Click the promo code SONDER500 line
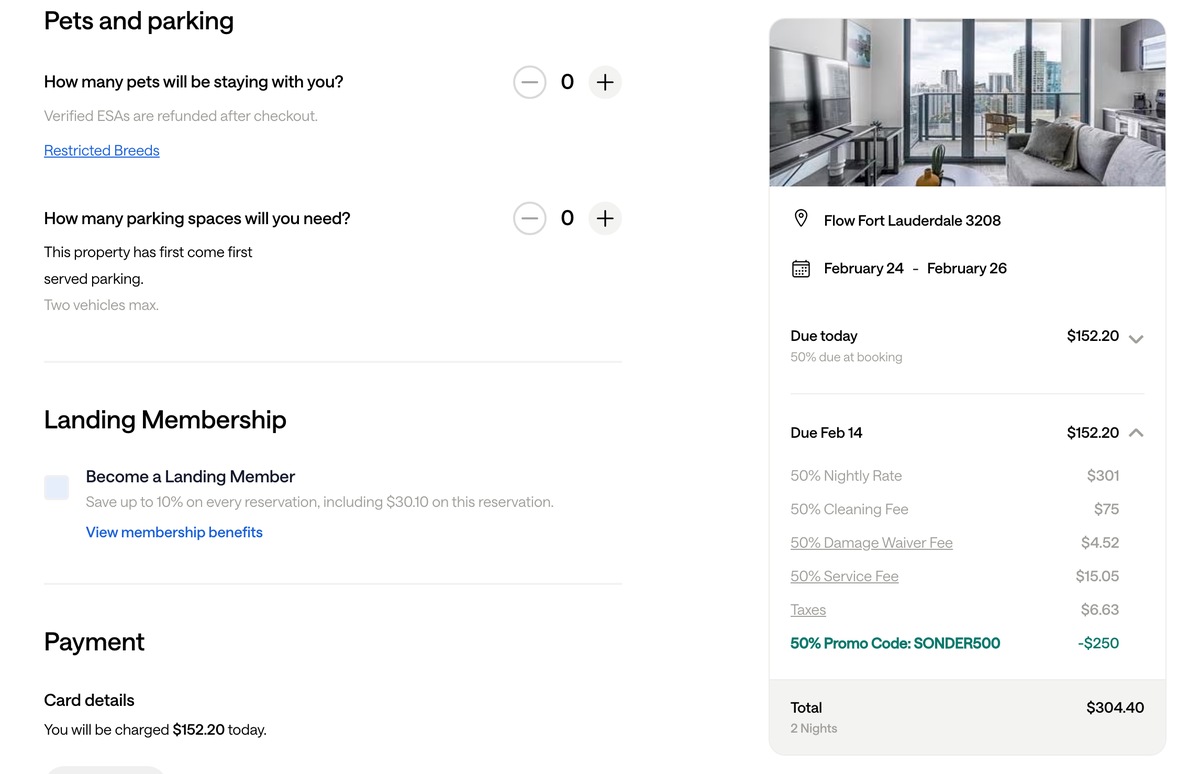Viewport: 1200px width, 774px height. (895, 643)
